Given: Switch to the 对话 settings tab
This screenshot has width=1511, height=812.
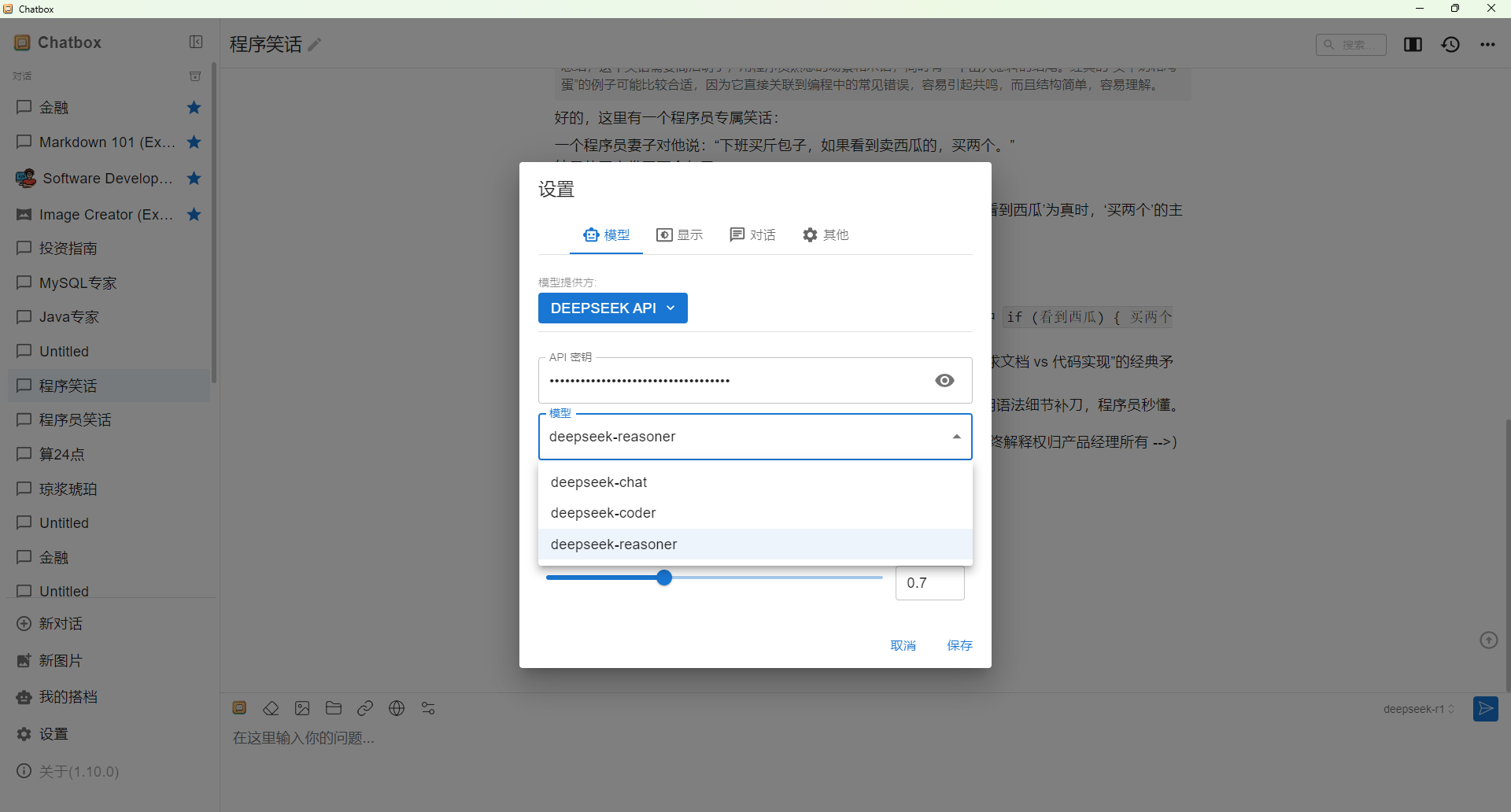Looking at the screenshot, I should tap(753, 235).
